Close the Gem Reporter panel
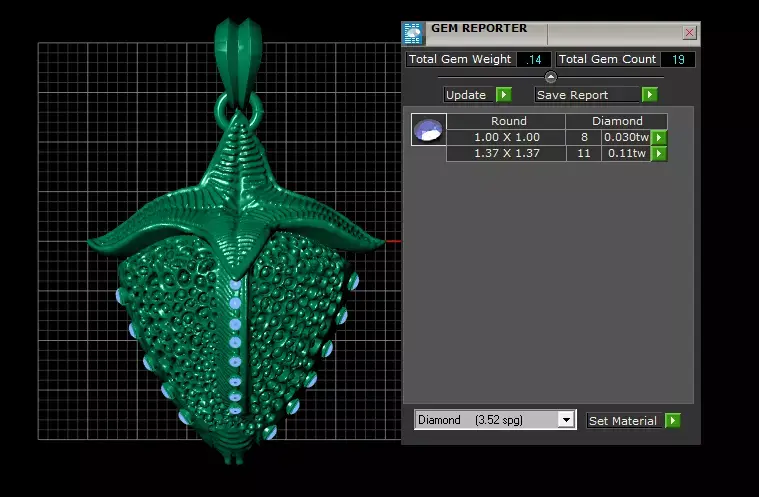759x497 pixels. click(689, 32)
